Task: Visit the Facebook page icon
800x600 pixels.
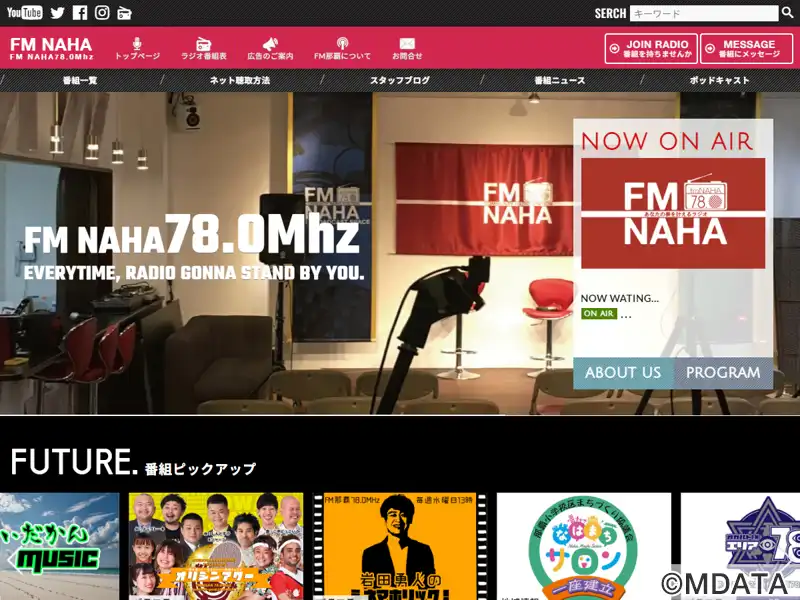Action: [x=80, y=13]
